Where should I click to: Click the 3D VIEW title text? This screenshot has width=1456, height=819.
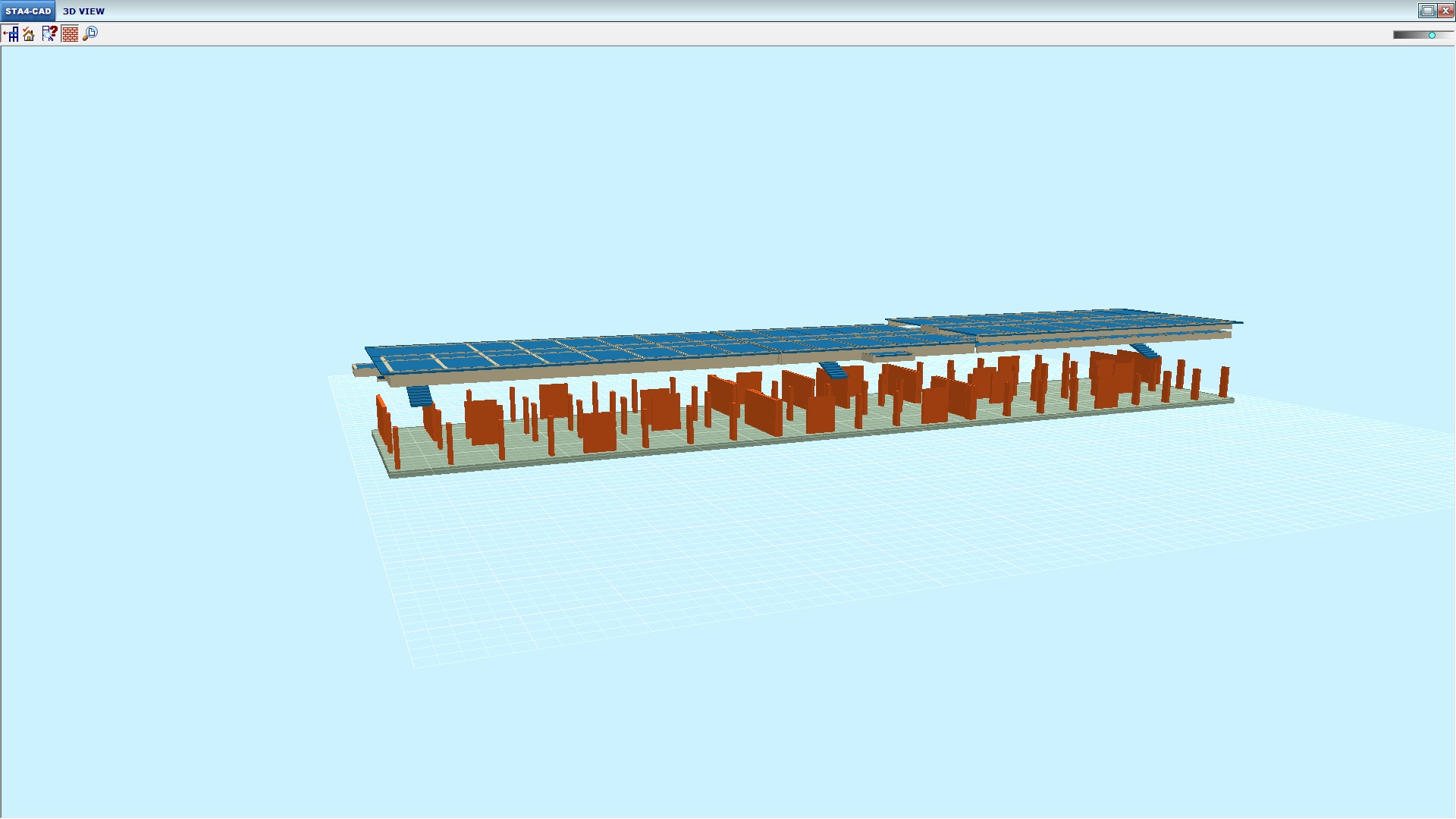pos(83,11)
